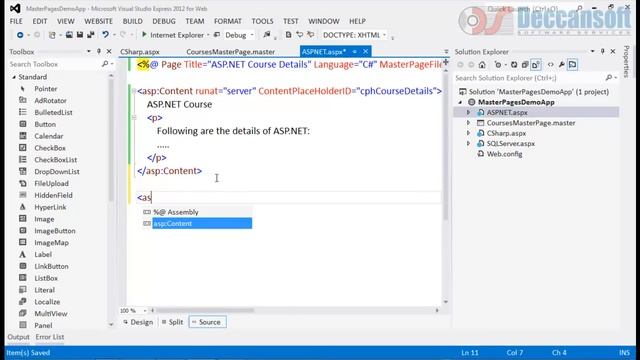Open the browser dropdown next to Internet Explorer
The height and width of the screenshot is (360, 640).
tap(208, 35)
